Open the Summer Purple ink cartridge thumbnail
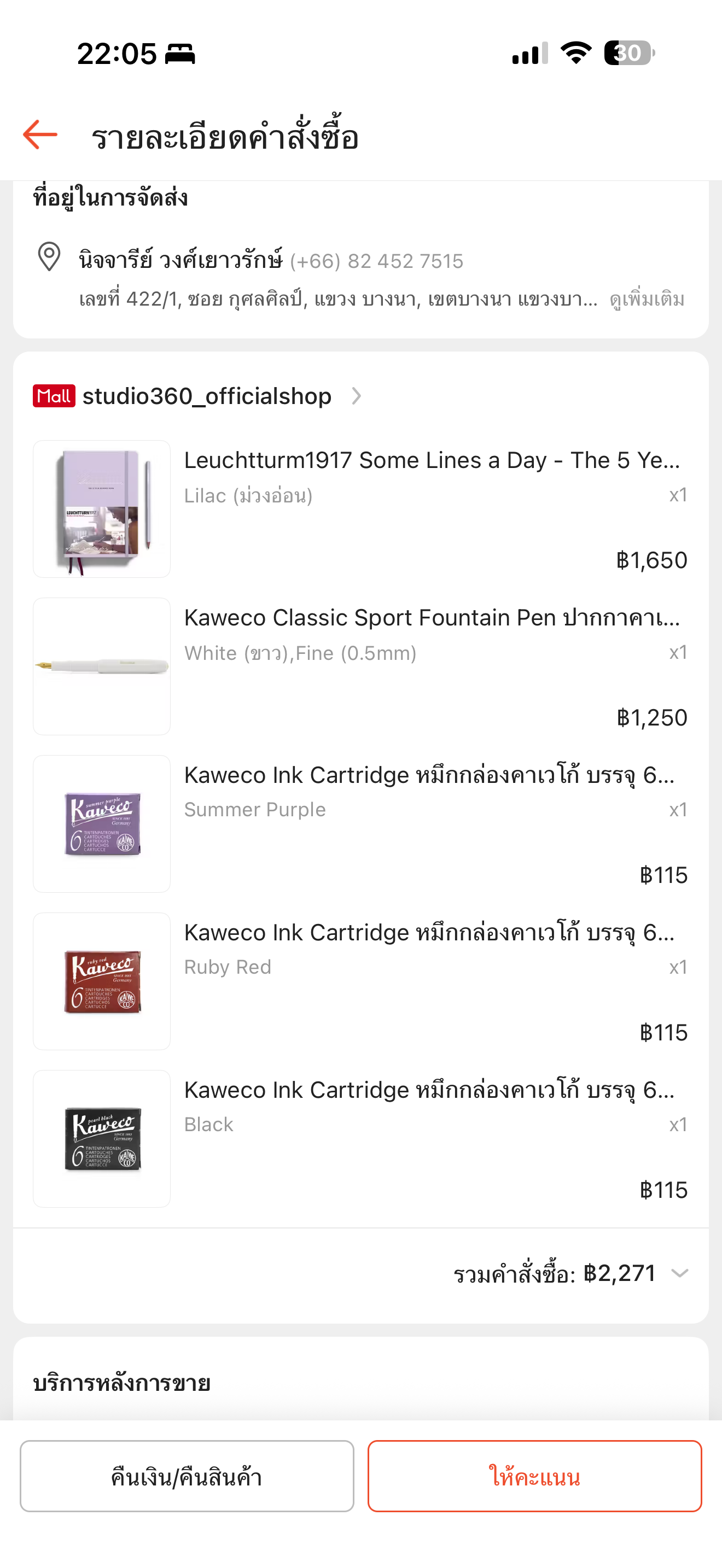The height and width of the screenshot is (1568, 722). [102, 823]
